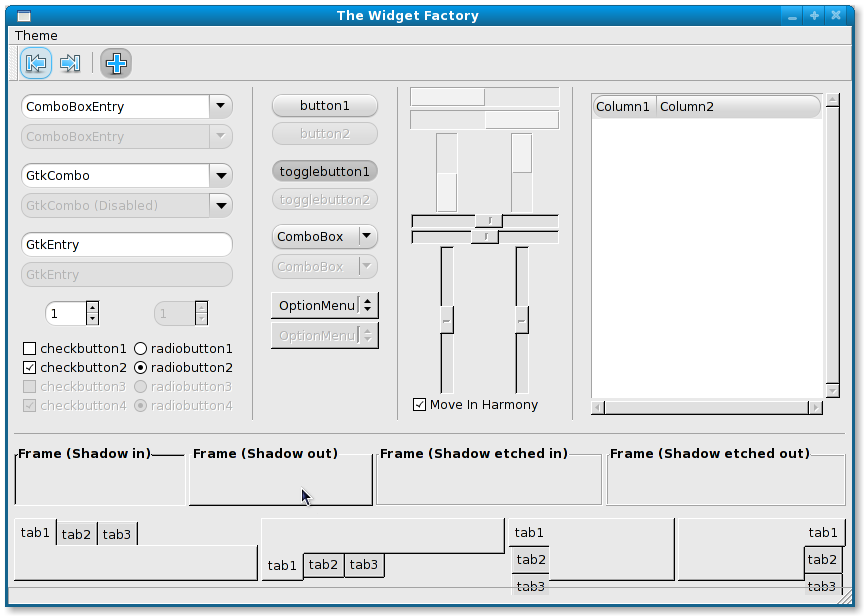Expand the first ComboBoxEntry dropdown arrow

(x=220, y=106)
